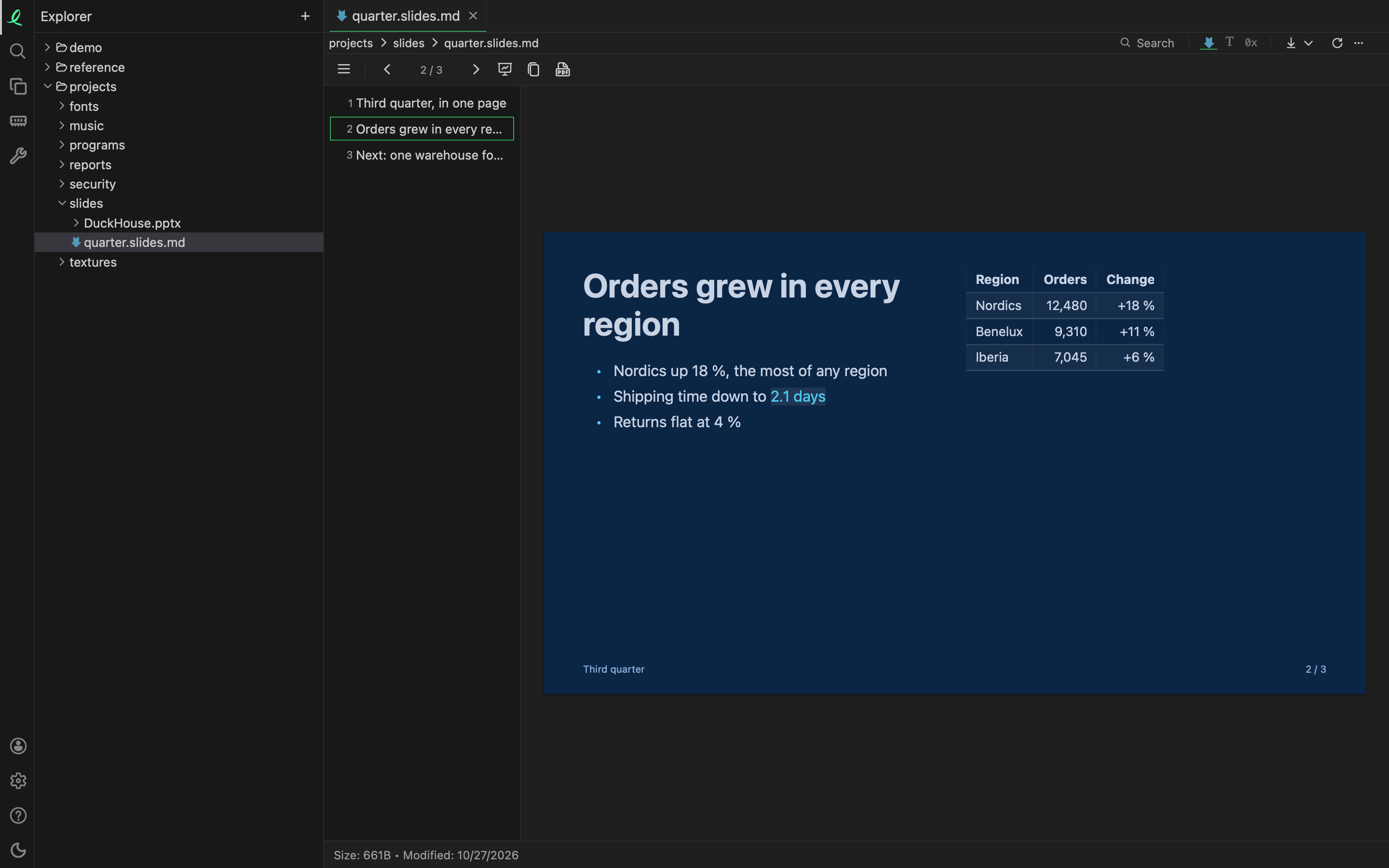
Task: Click the slides breadcrumb
Action: pyautogui.click(x=409, y=43)
